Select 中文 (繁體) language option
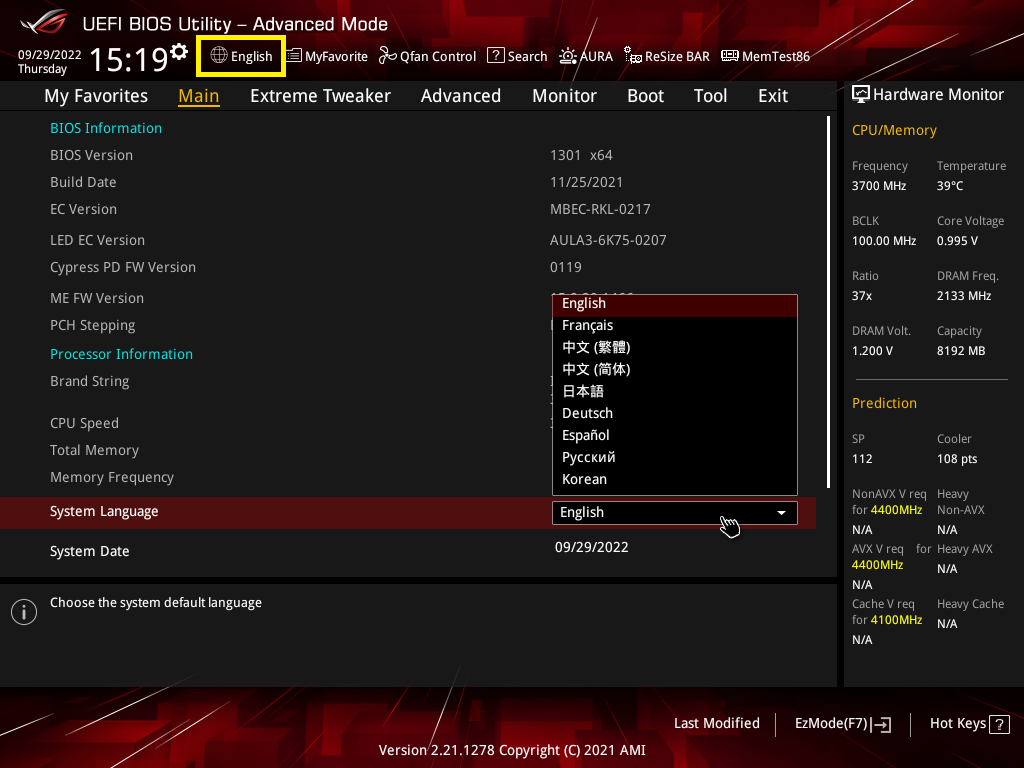Screen dimensions: 1024x768 675,347
